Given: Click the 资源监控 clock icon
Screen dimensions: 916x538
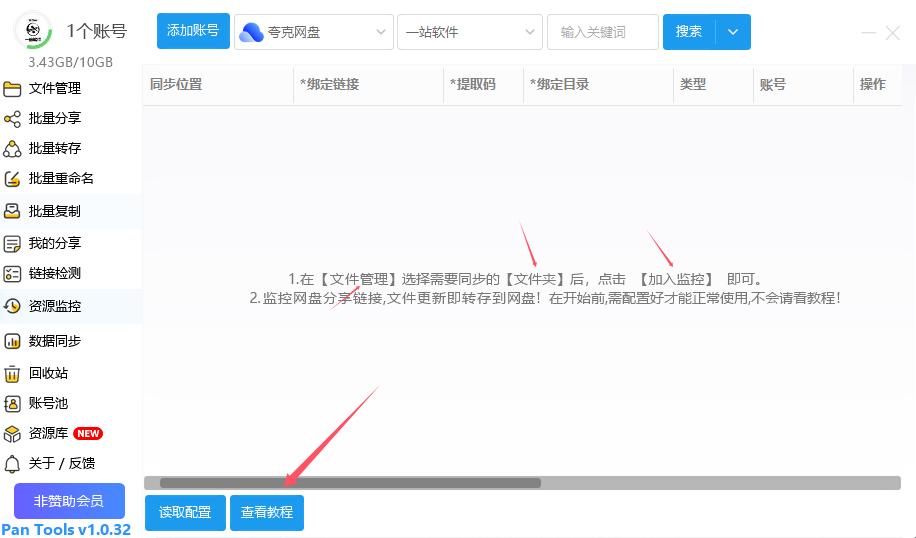Looking at the screenshot, I should [12, 306].
